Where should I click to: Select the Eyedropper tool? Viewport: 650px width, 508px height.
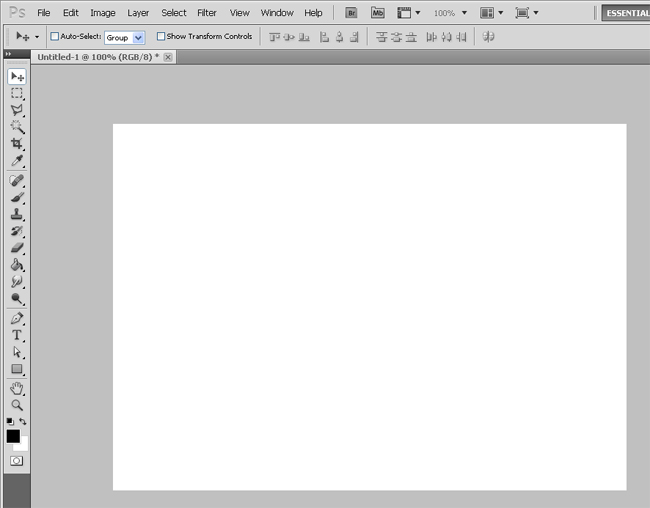tap(17, 160)
